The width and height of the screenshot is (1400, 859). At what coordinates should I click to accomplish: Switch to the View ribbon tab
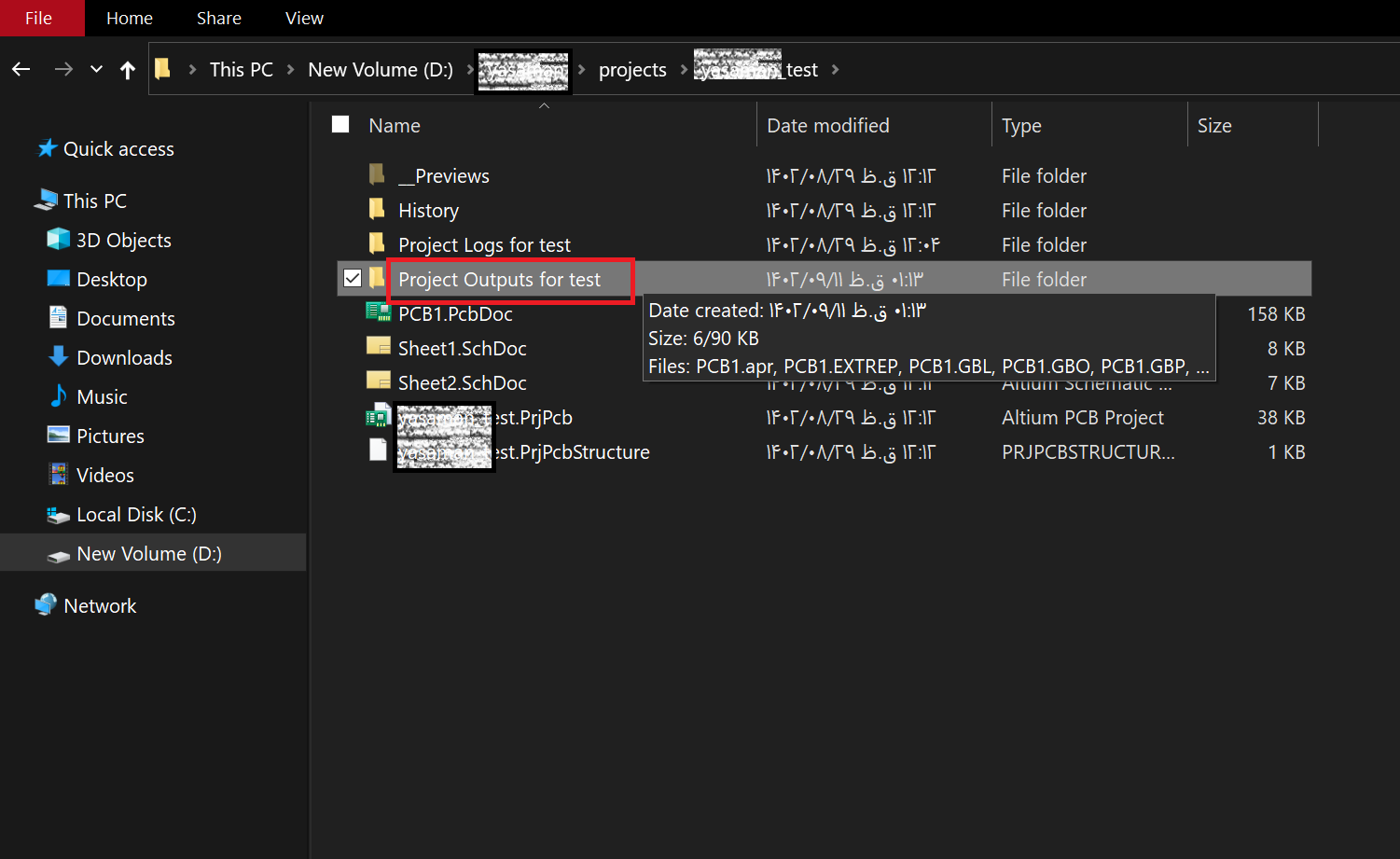pyautogui.click(x=304, y=18)
